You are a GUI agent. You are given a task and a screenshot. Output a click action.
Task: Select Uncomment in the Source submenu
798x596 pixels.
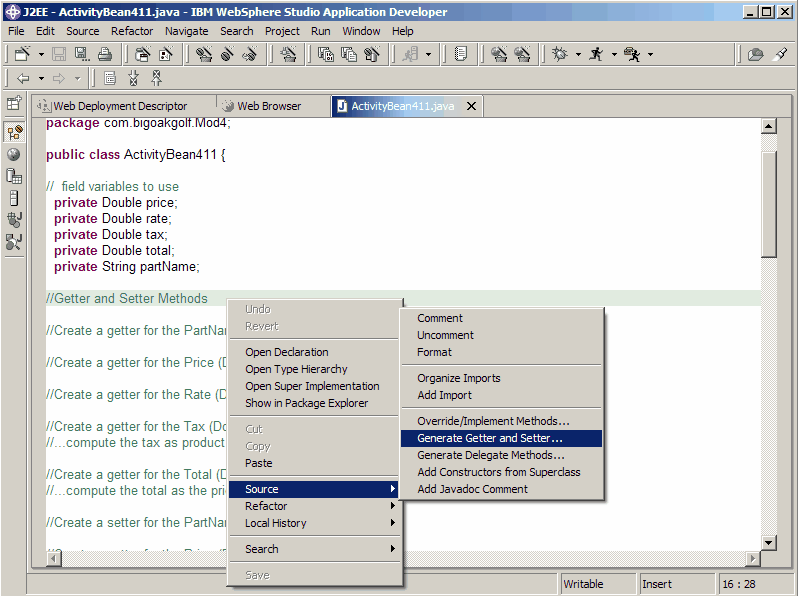point(501,335)
